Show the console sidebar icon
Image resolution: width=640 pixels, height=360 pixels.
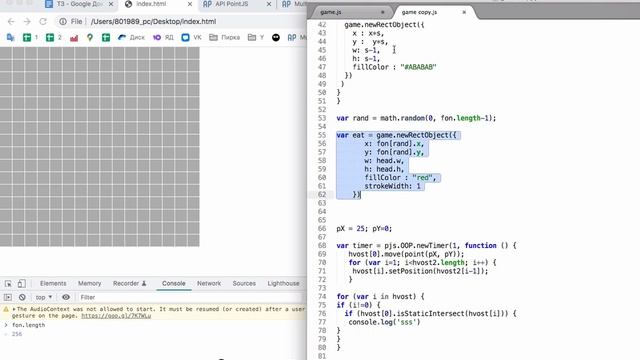[8, 297]
